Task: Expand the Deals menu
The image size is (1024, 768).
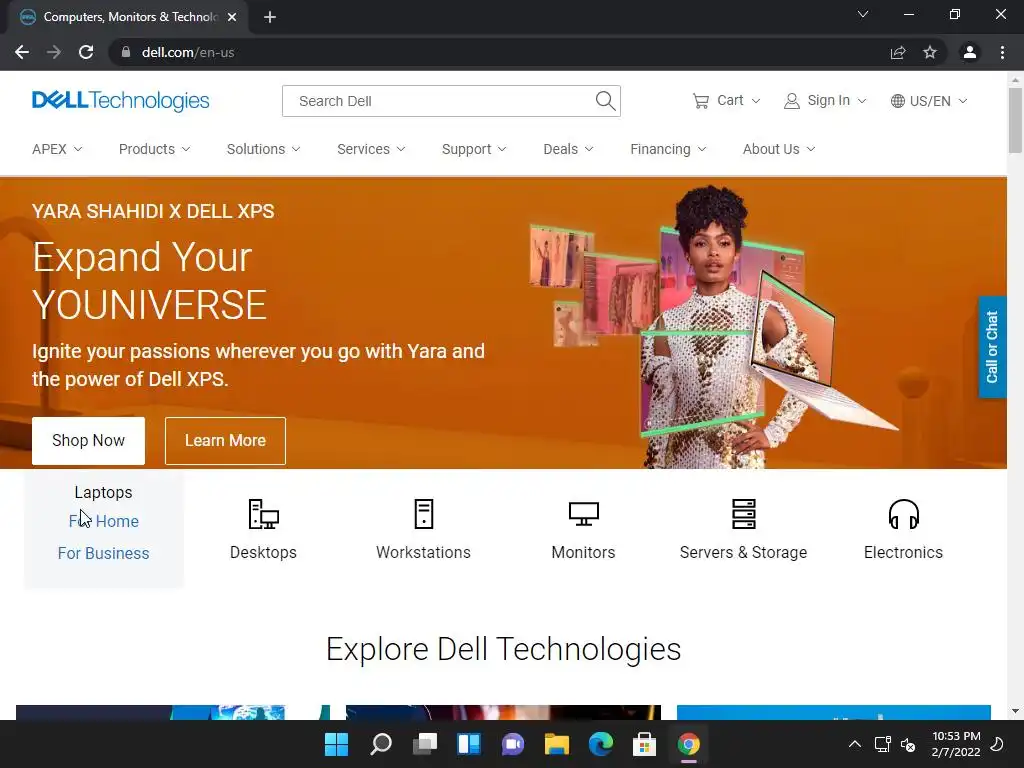Action: coord(568,149)
